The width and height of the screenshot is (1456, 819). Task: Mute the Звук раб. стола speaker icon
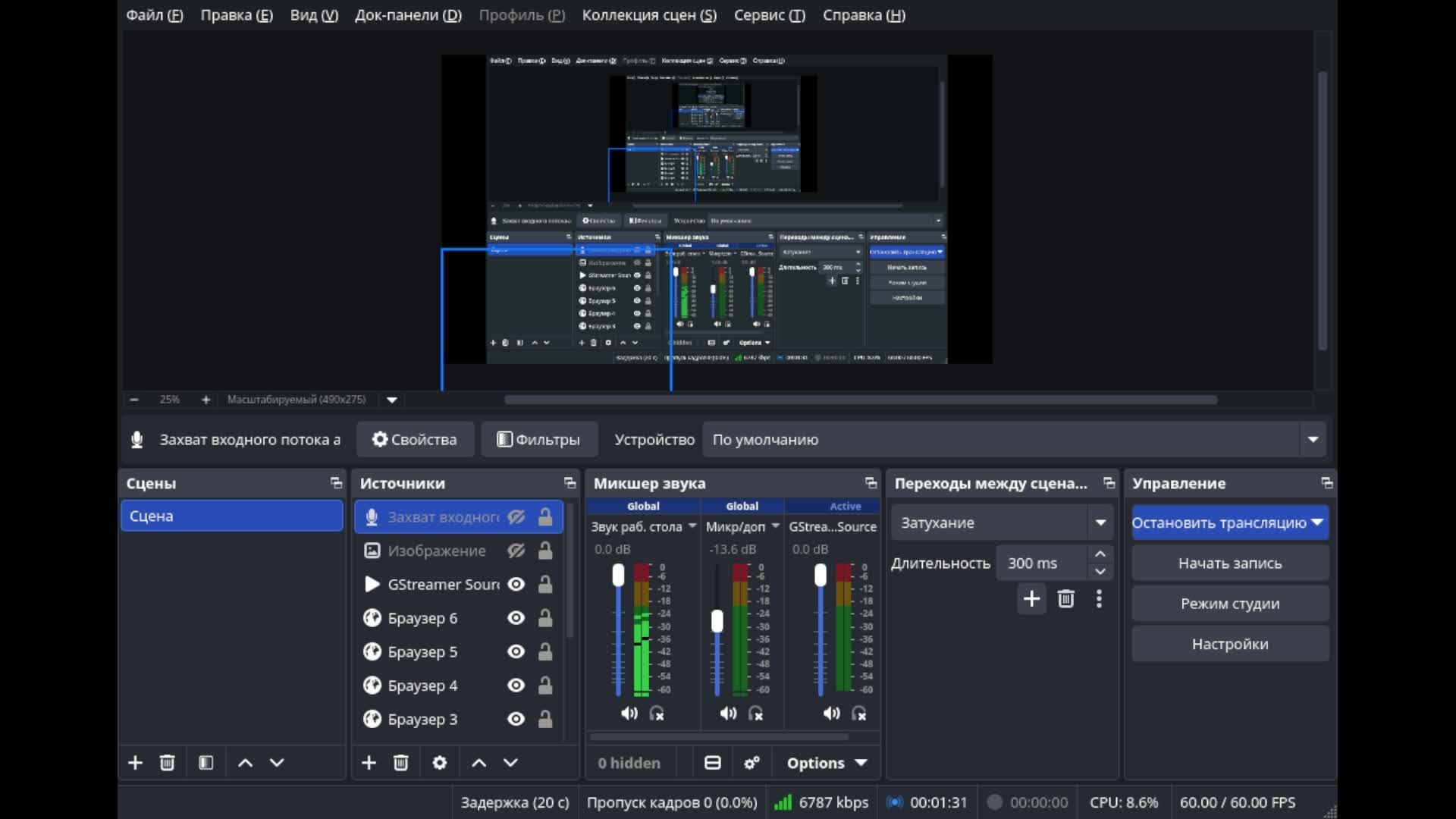[629, 714]
